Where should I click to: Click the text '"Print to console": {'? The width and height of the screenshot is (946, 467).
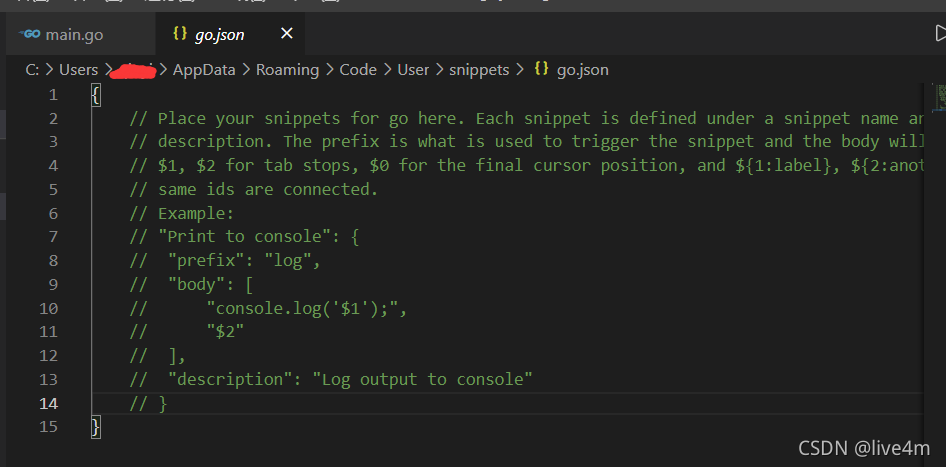coord(259,237)
